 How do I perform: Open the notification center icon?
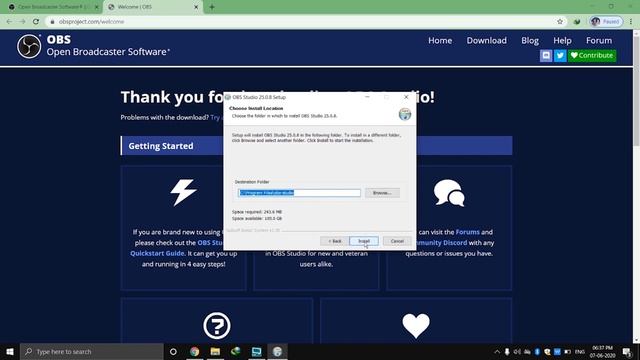coord(627,351)
